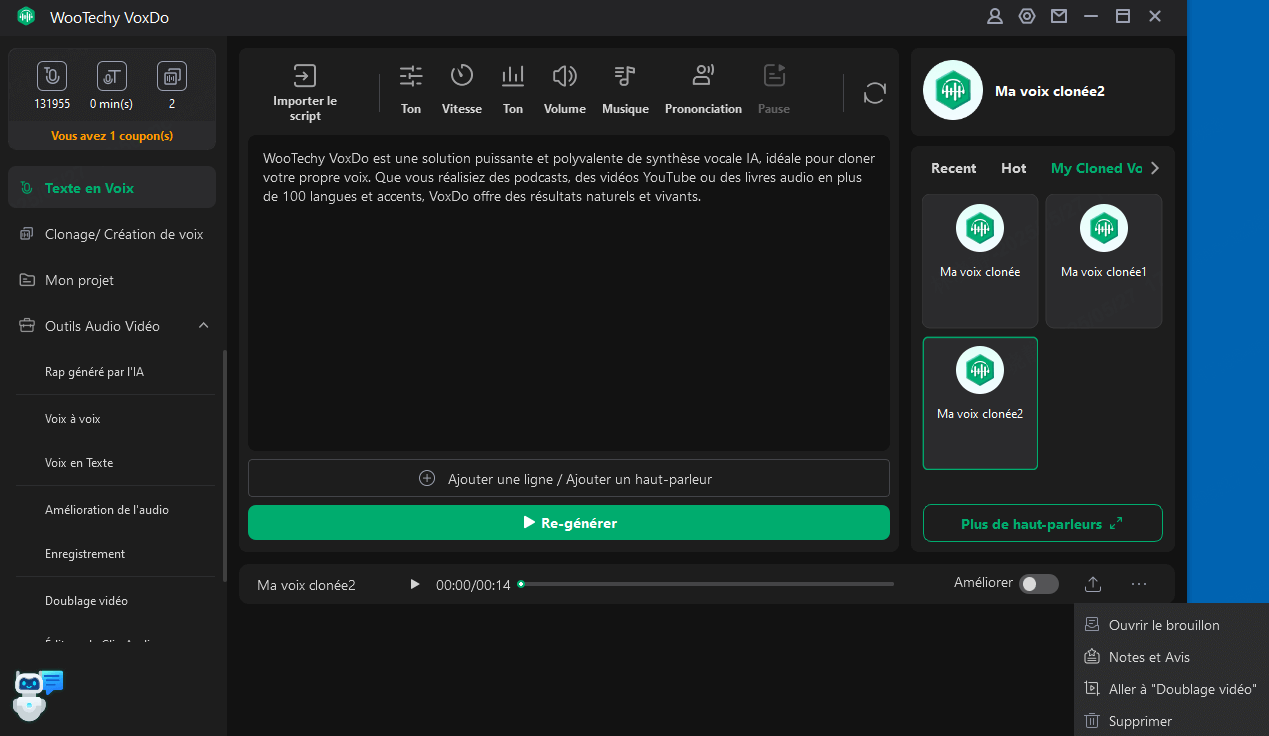The height and width of the screenshot is (736, 1269).
Task: Export the generated audio with share icon
Action: [1093, 584]
